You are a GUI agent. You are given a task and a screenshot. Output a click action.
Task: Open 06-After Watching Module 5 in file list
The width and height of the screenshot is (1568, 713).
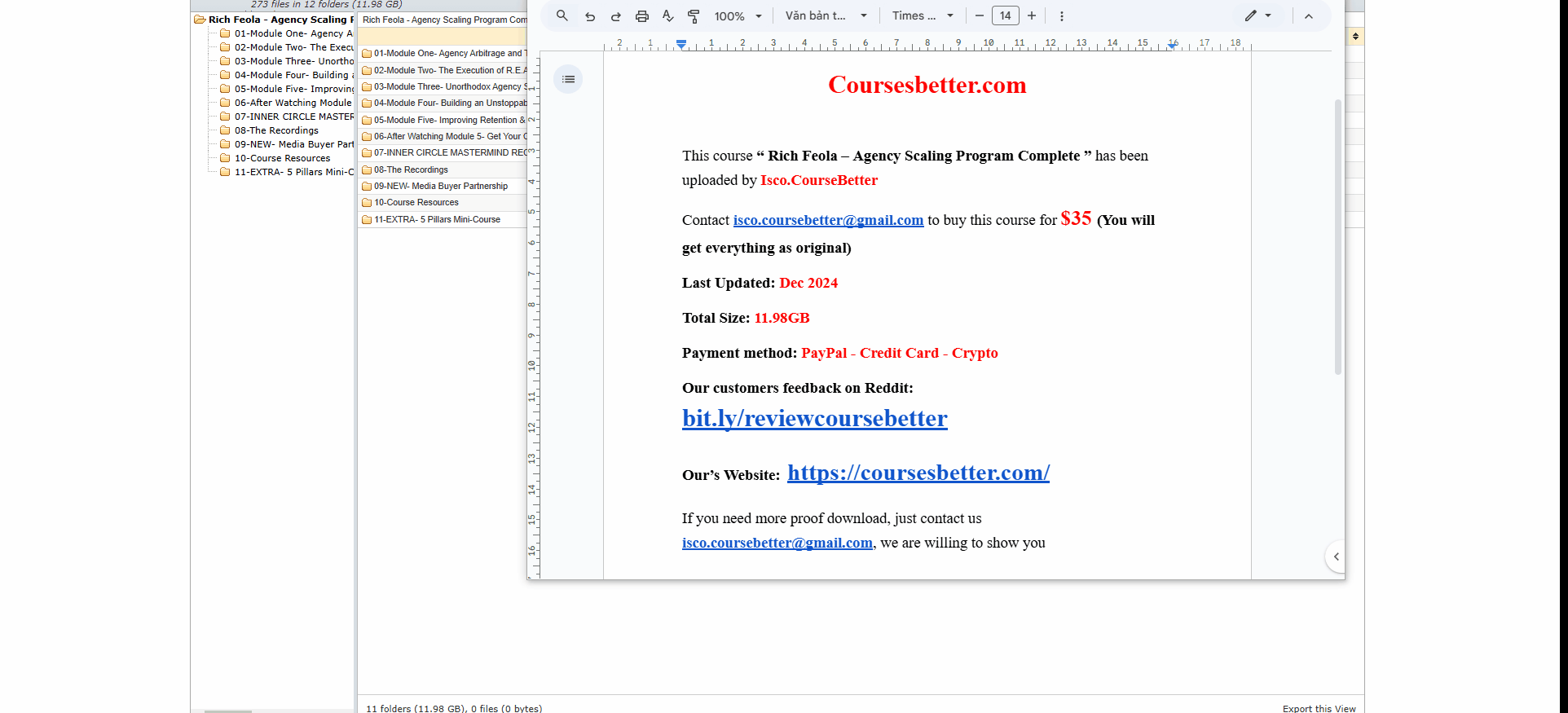pos(444,136)
